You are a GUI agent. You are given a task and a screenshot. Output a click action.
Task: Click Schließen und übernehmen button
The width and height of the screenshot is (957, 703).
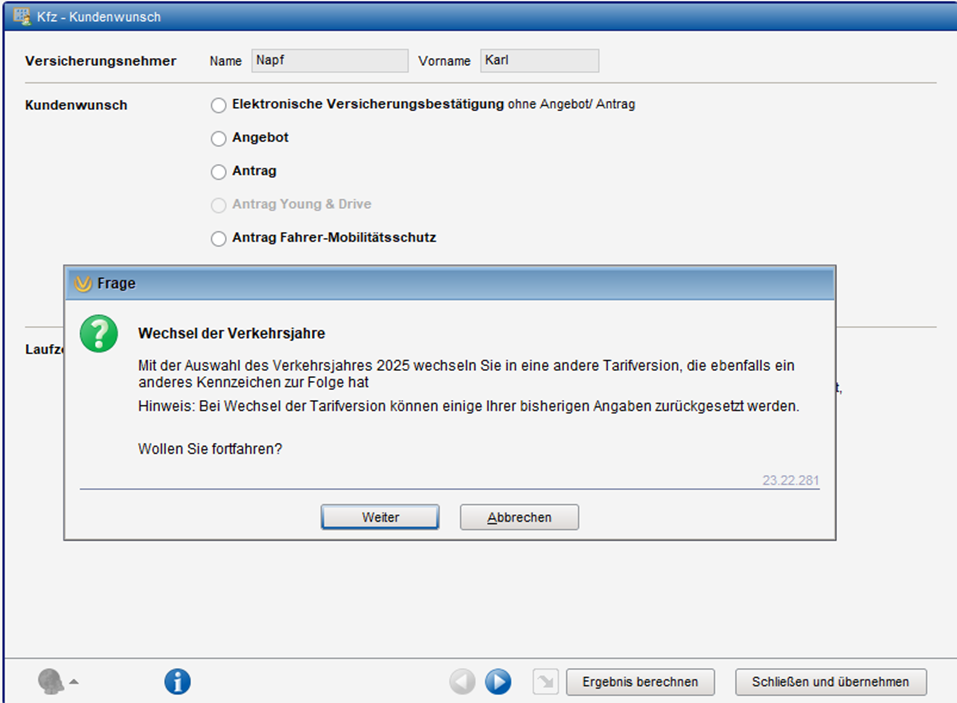tap(831, 682)
